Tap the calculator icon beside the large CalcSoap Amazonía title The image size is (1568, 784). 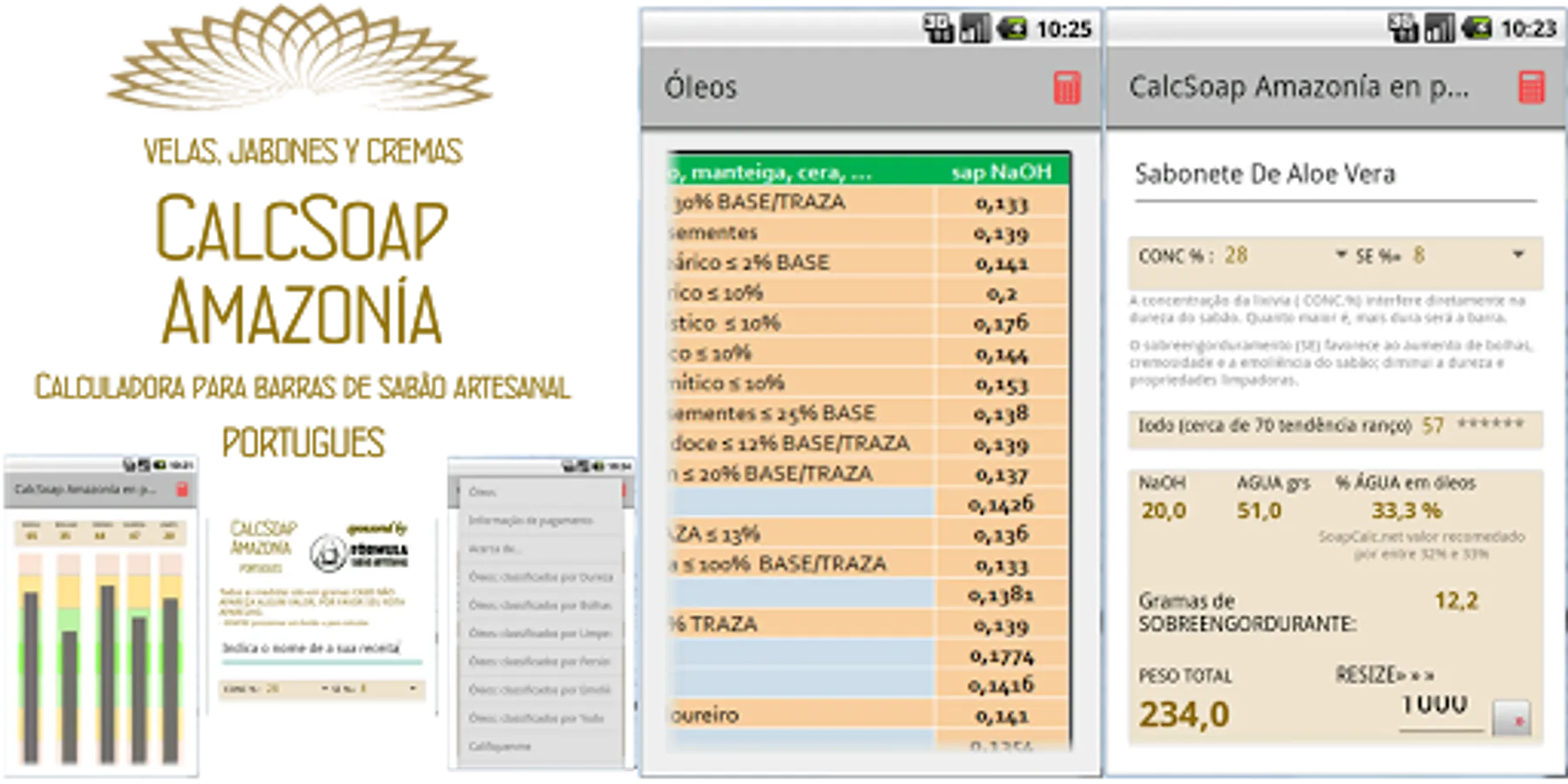[x=1531, y=87]
